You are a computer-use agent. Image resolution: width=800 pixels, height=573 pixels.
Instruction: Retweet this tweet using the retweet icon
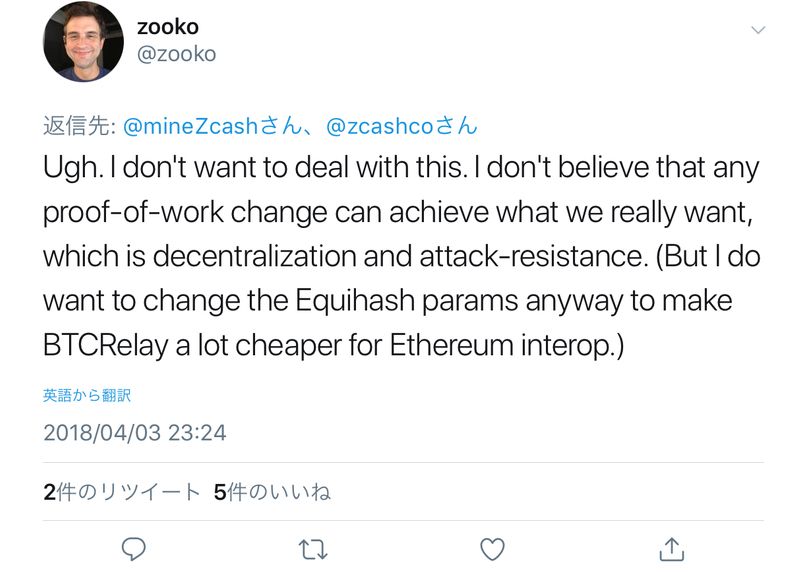[313, 548]
